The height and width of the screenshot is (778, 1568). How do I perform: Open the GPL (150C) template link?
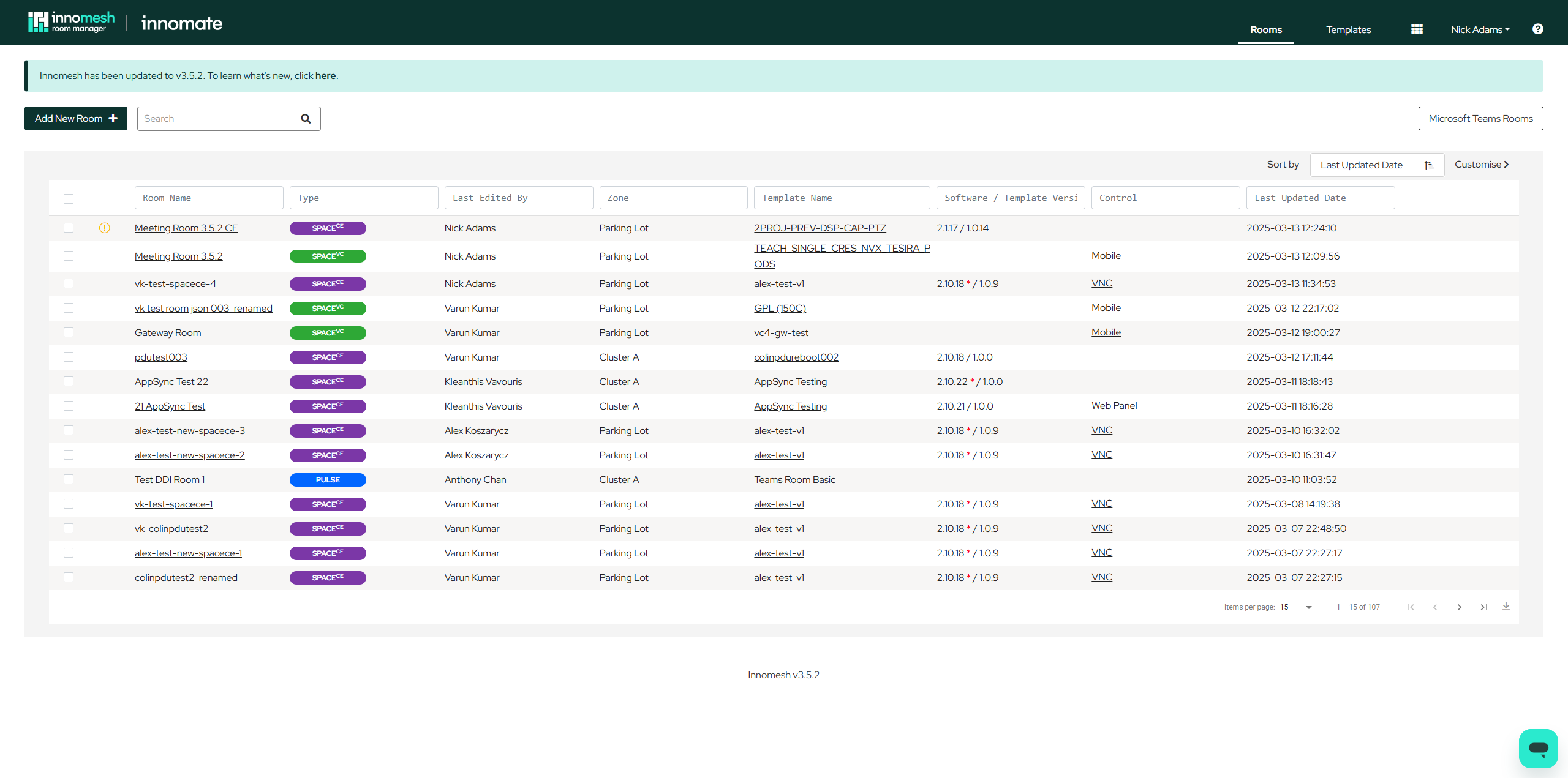(x=780, y=309)
